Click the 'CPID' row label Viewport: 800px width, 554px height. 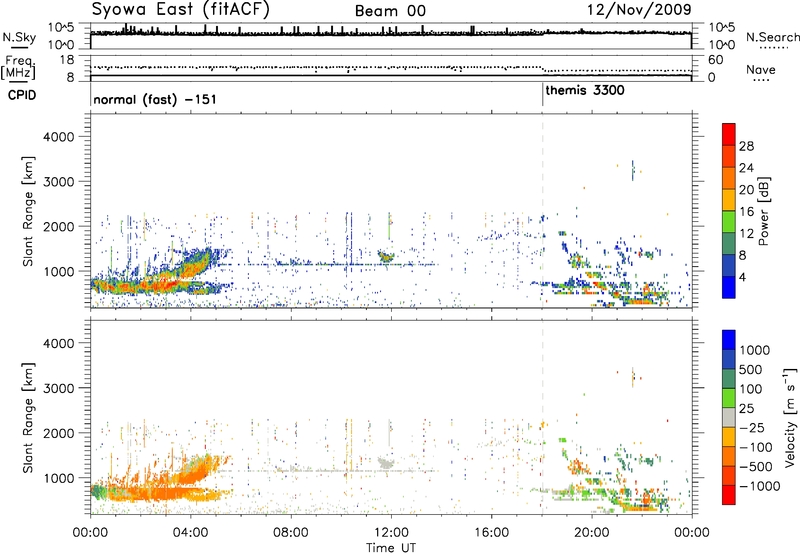[22, 95]
